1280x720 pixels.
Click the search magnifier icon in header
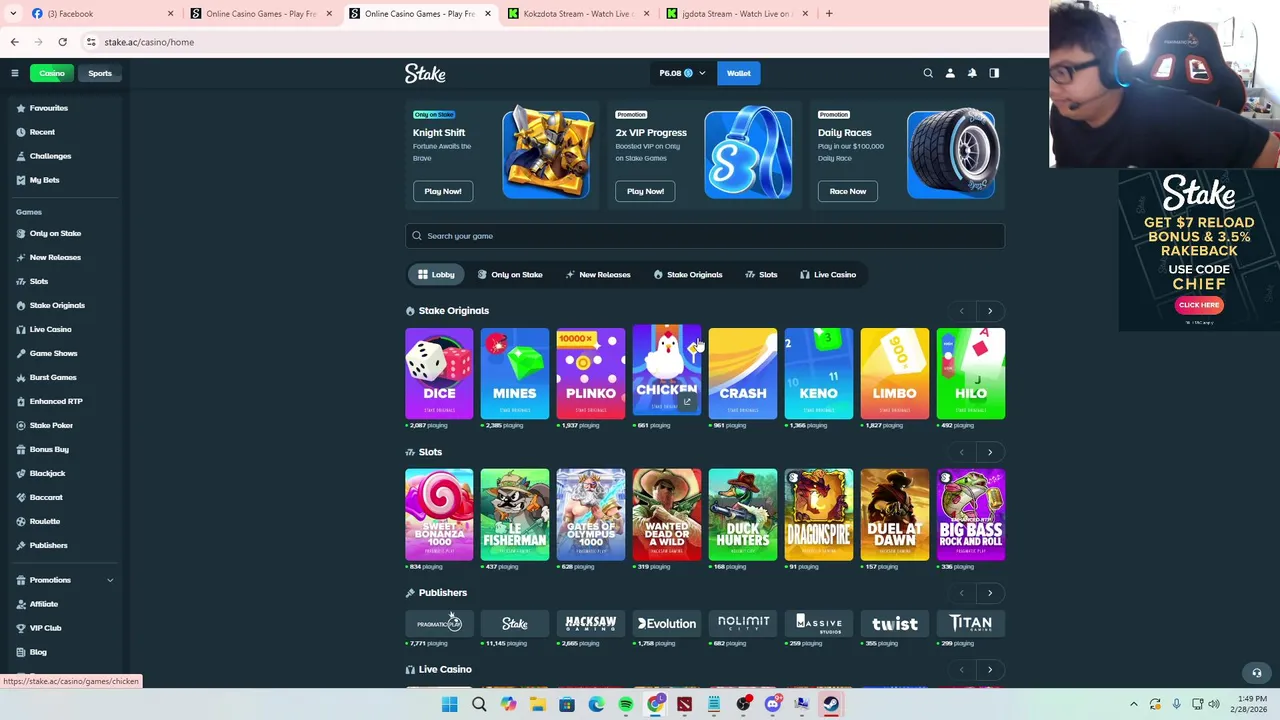tap(928, 73)
